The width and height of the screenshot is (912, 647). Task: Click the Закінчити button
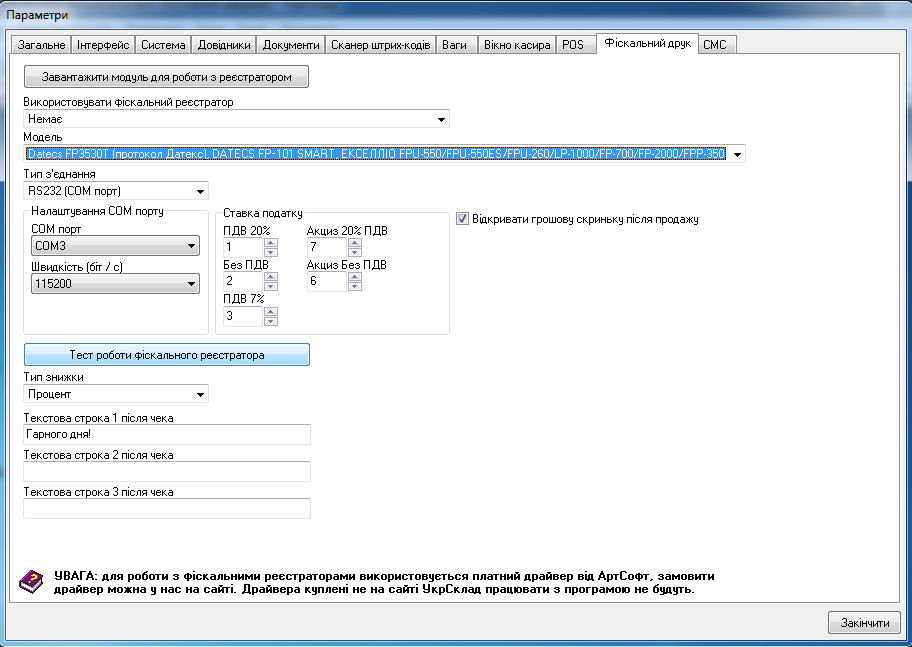point(864,622)
